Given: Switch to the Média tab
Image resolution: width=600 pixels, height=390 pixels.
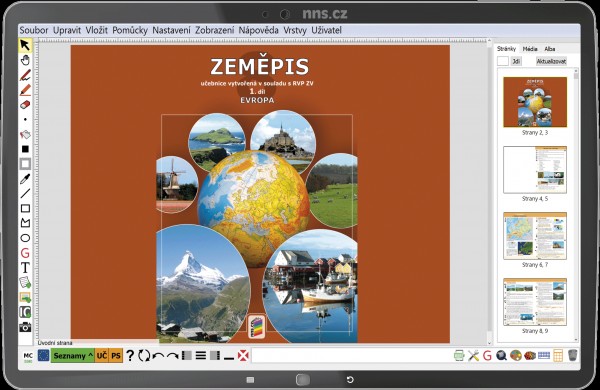Looking at the screenshot, I should point(530,49).
